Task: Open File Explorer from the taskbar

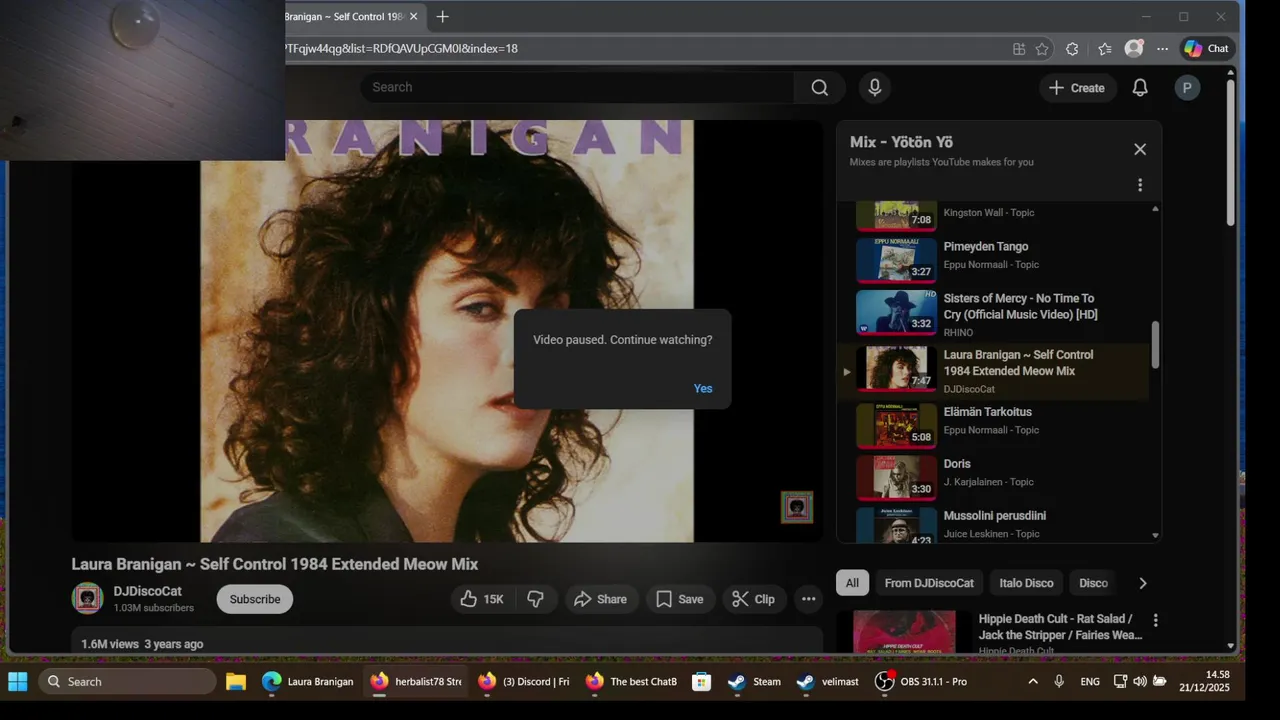Action: click(x=236, y=681)
